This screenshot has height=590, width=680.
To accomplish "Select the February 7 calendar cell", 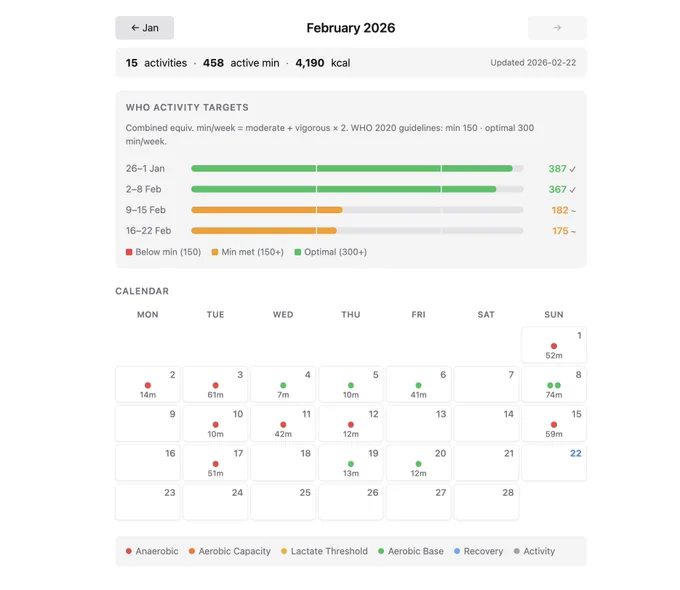I will click(486, 384).
